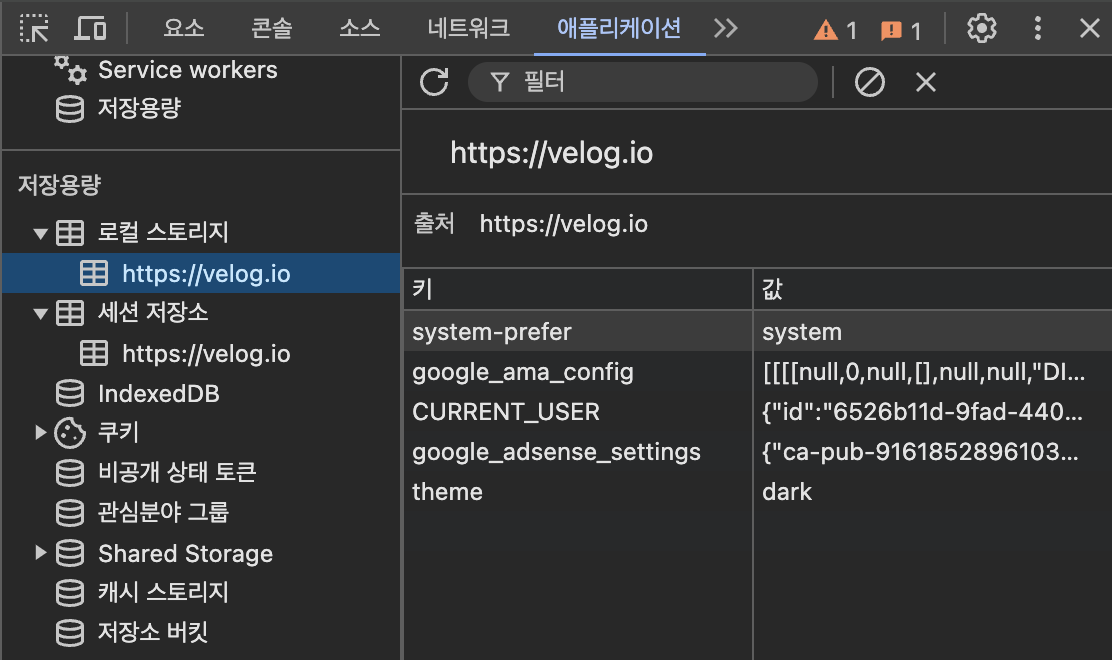Viewport: 1112px width, 660px height.
Task: Open the three-dot customize menu
Action: 1038,28
